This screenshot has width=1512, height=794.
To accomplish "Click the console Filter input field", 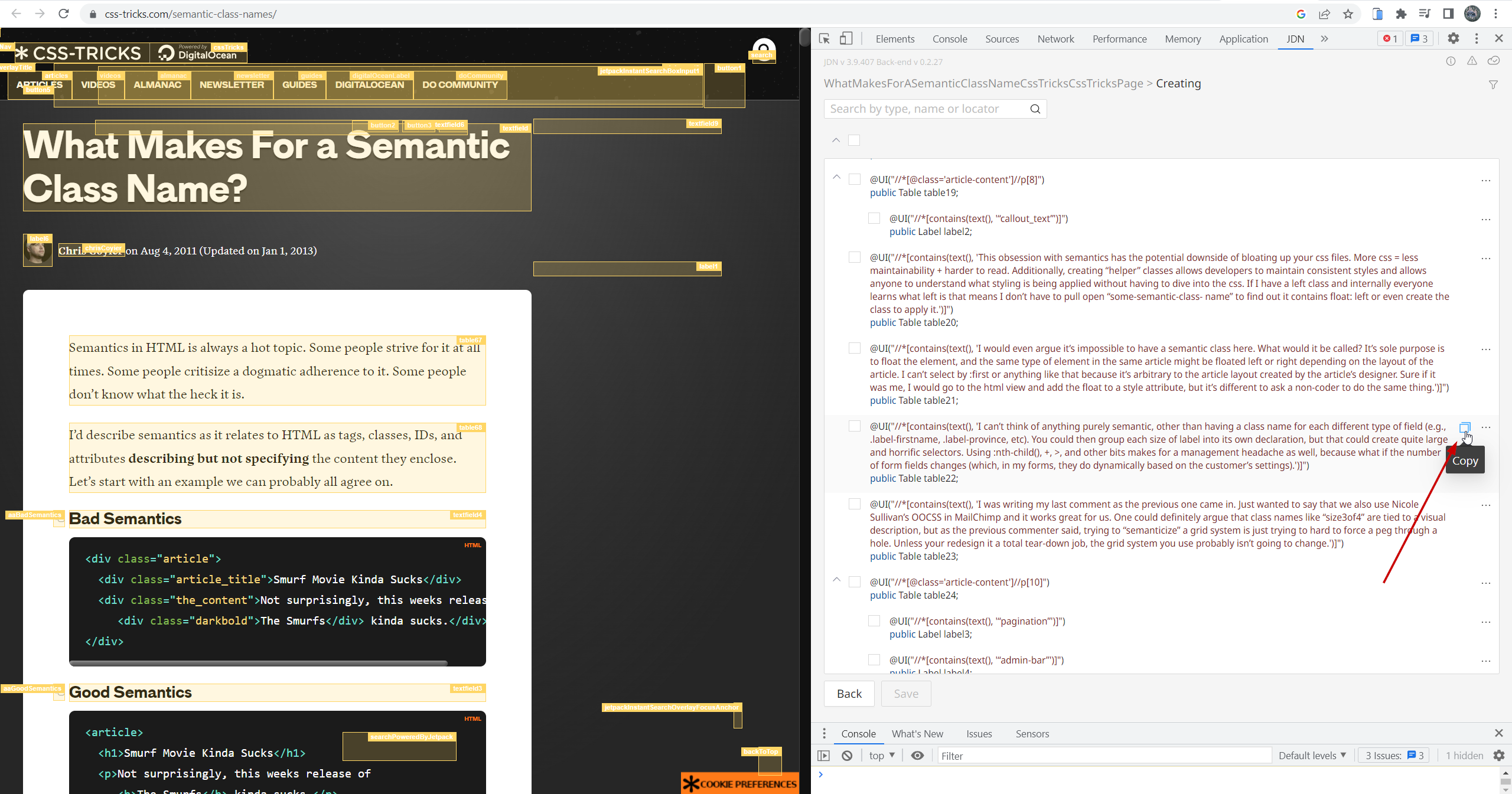I will (x=1104, y=756).
